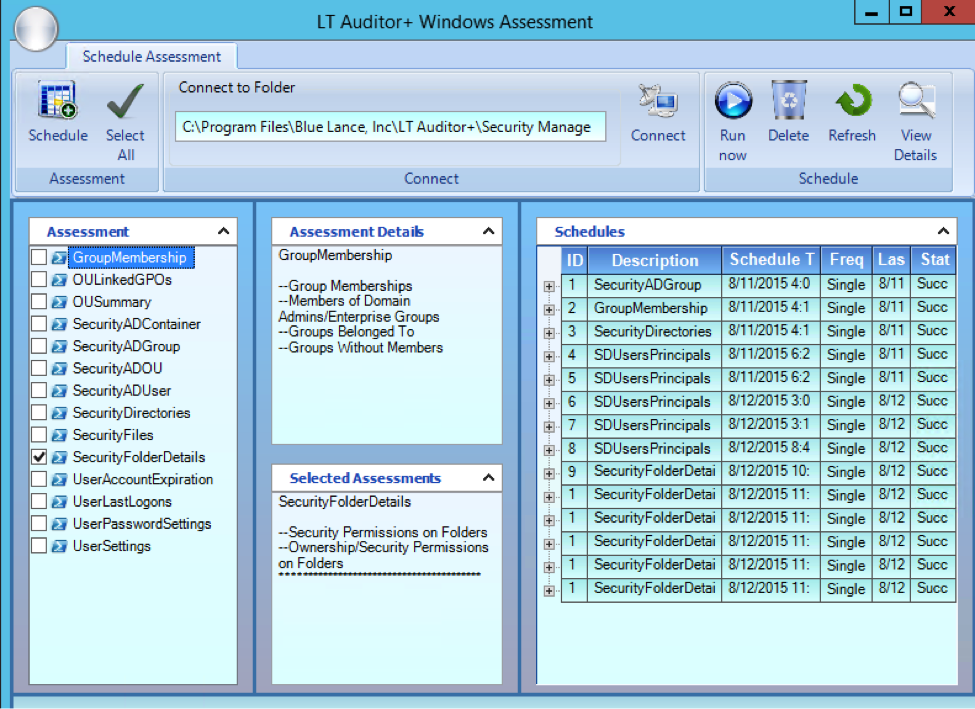Click the script icon beside SecurityADGroup
975x709 pixels.
[x=59, y=346]
